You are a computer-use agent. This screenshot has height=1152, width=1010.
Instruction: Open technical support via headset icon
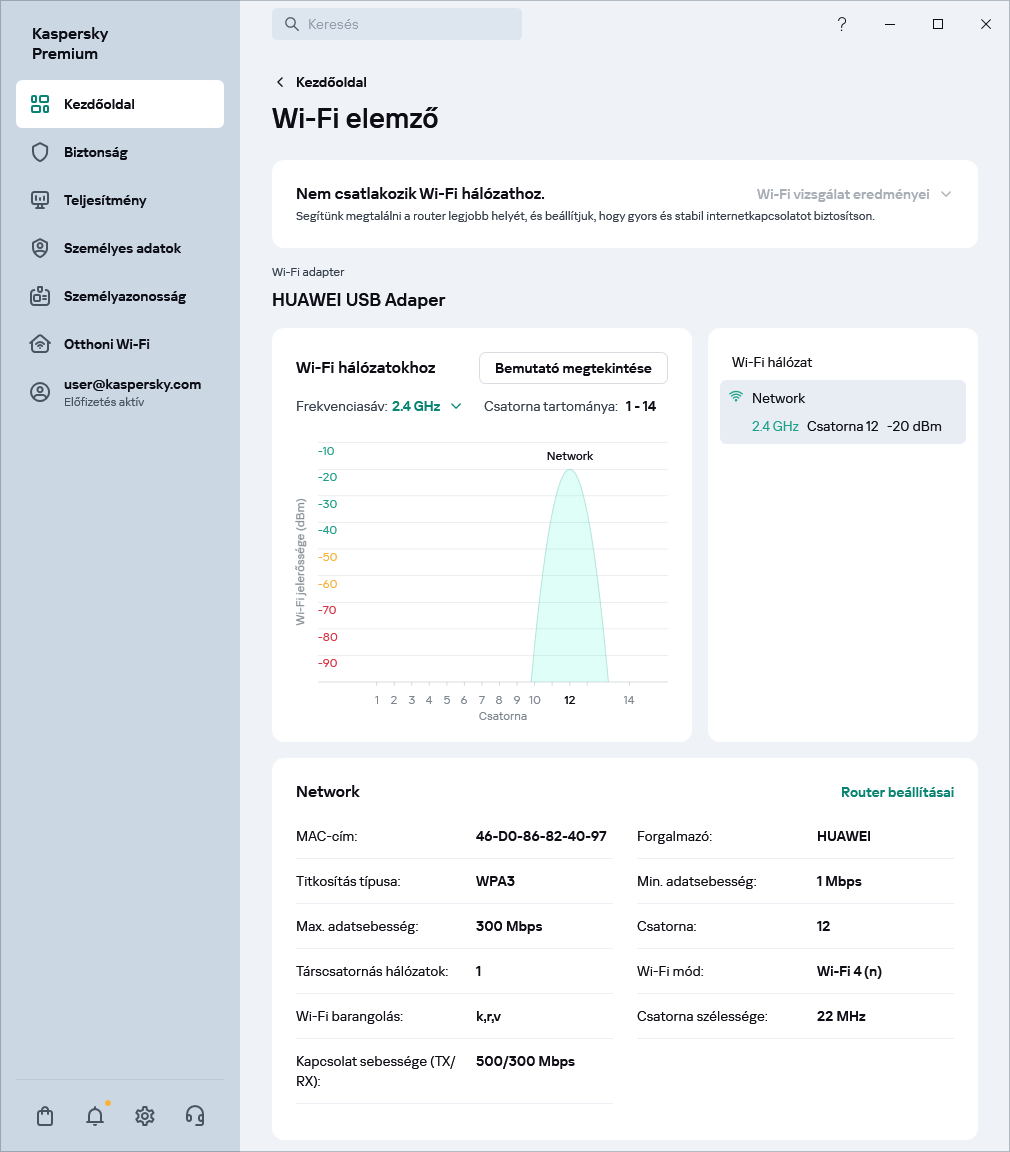(x=194, y=1116)
